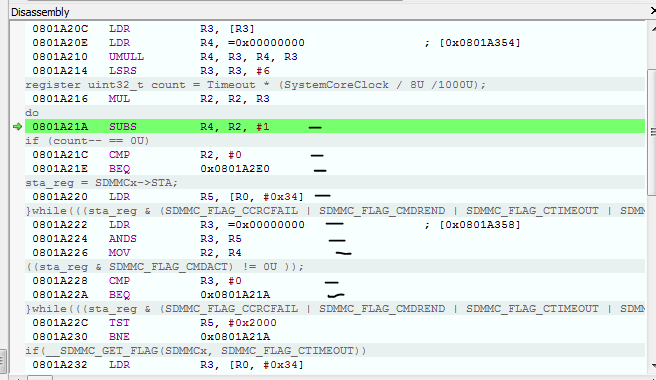Select ANDS instruction at 0801A224
Screen dimensions: 656x380
coord(335,239)
